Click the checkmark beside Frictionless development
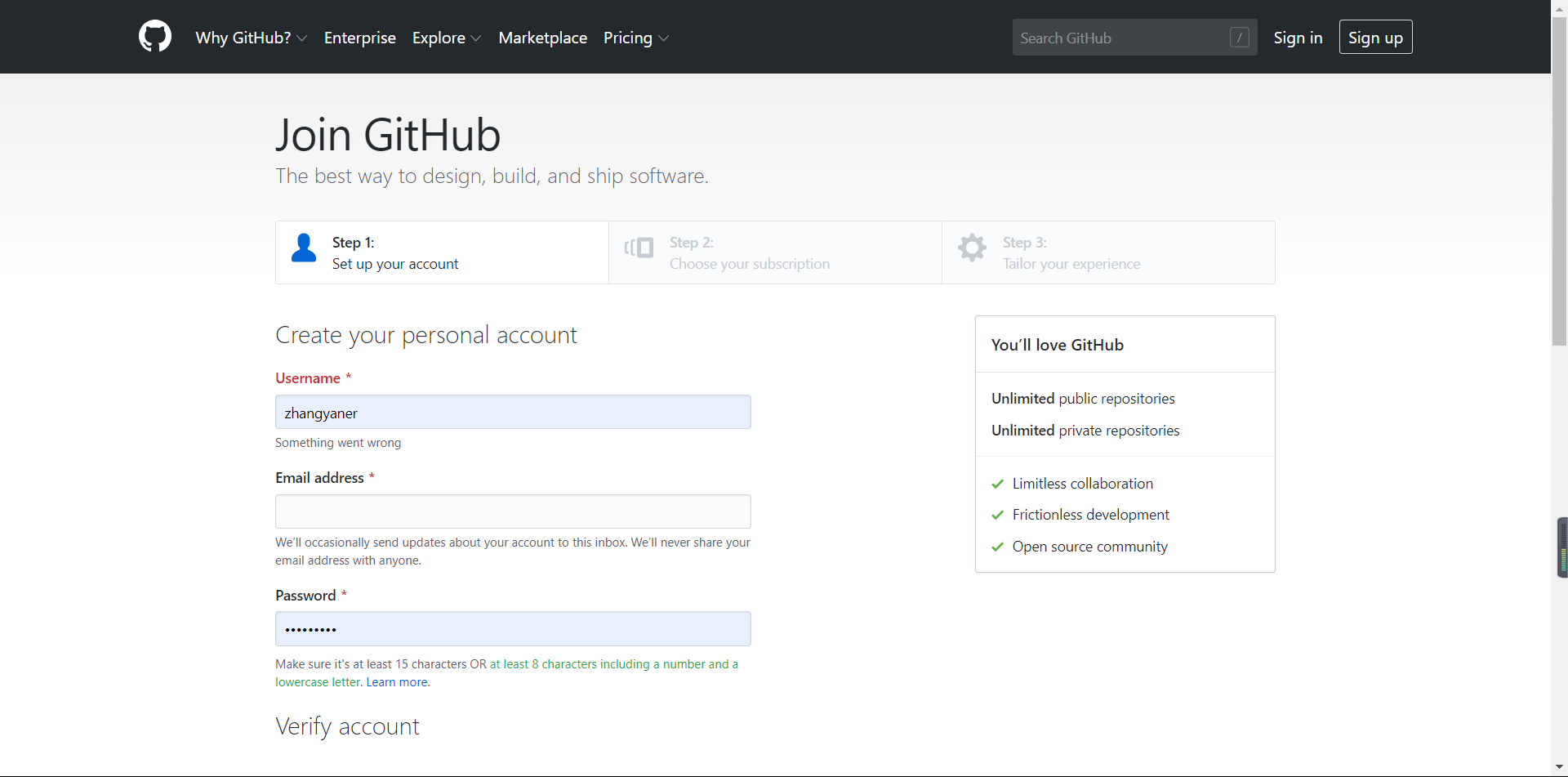This screenshot has height=777, width=1568. (997, 515)
